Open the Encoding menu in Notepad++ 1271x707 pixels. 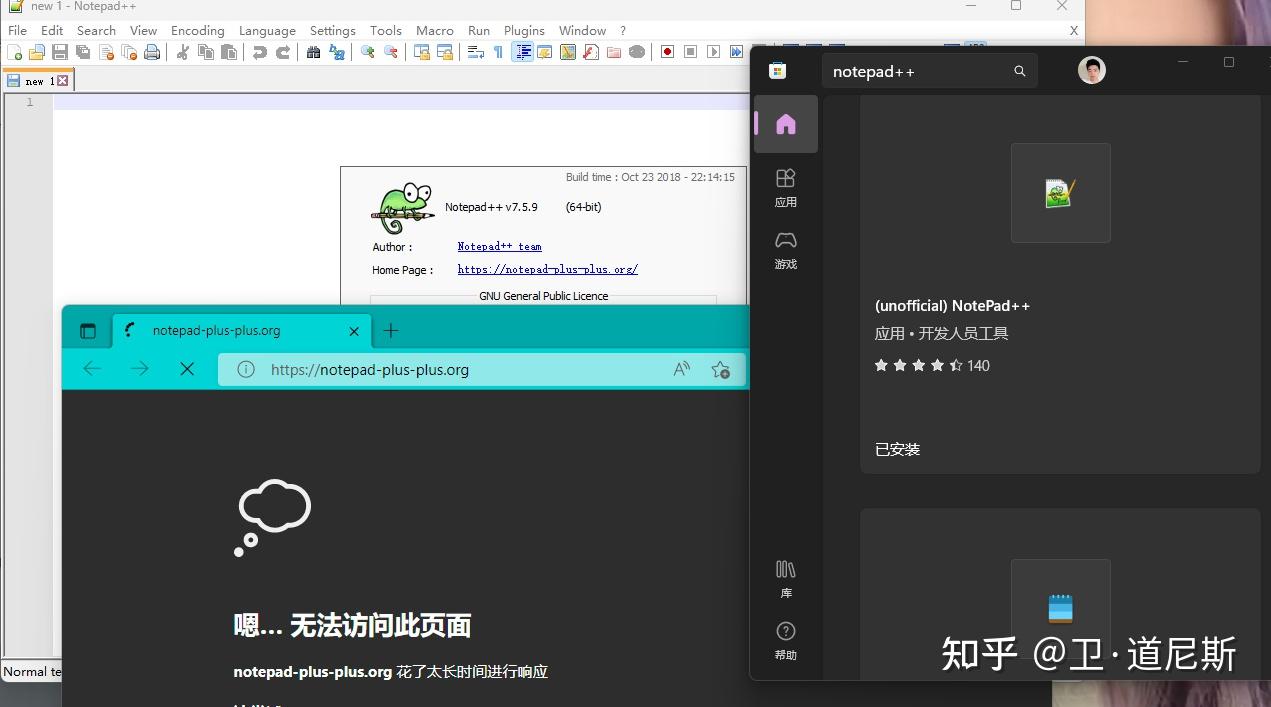(x=198, y=30)
